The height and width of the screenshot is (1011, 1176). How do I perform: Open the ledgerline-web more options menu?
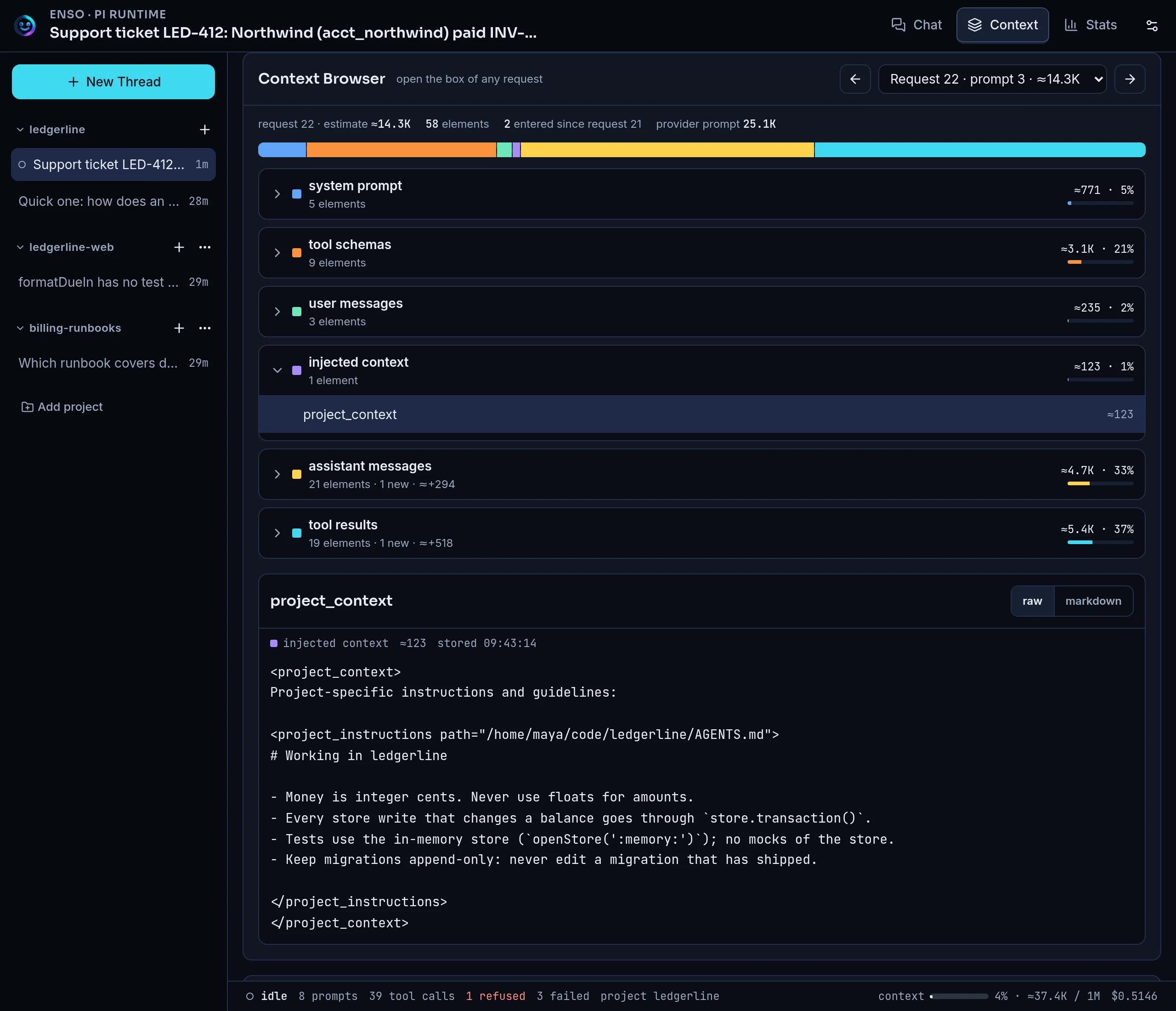tap(205, 247)
